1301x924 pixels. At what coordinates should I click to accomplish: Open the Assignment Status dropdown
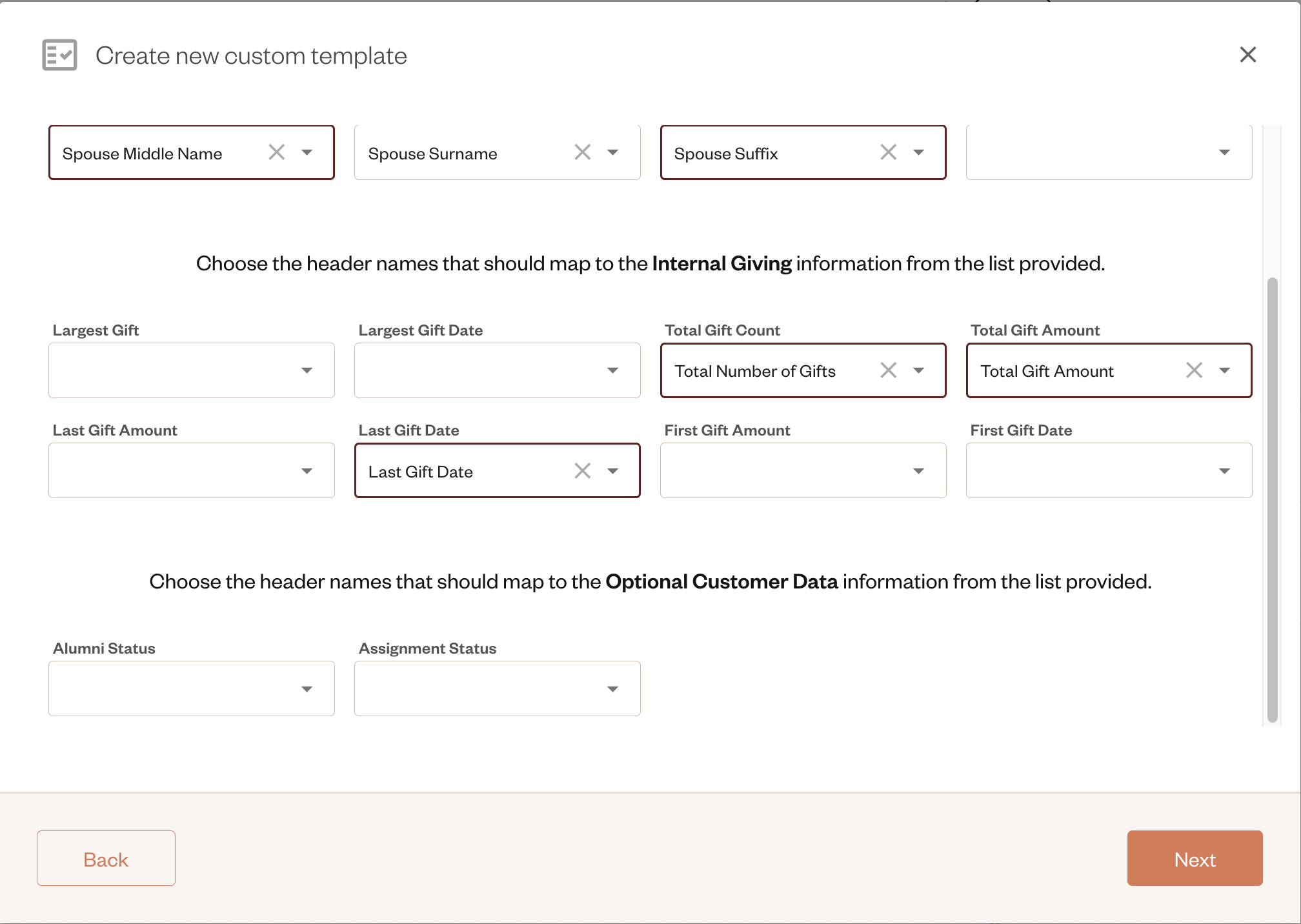[498, 688]
